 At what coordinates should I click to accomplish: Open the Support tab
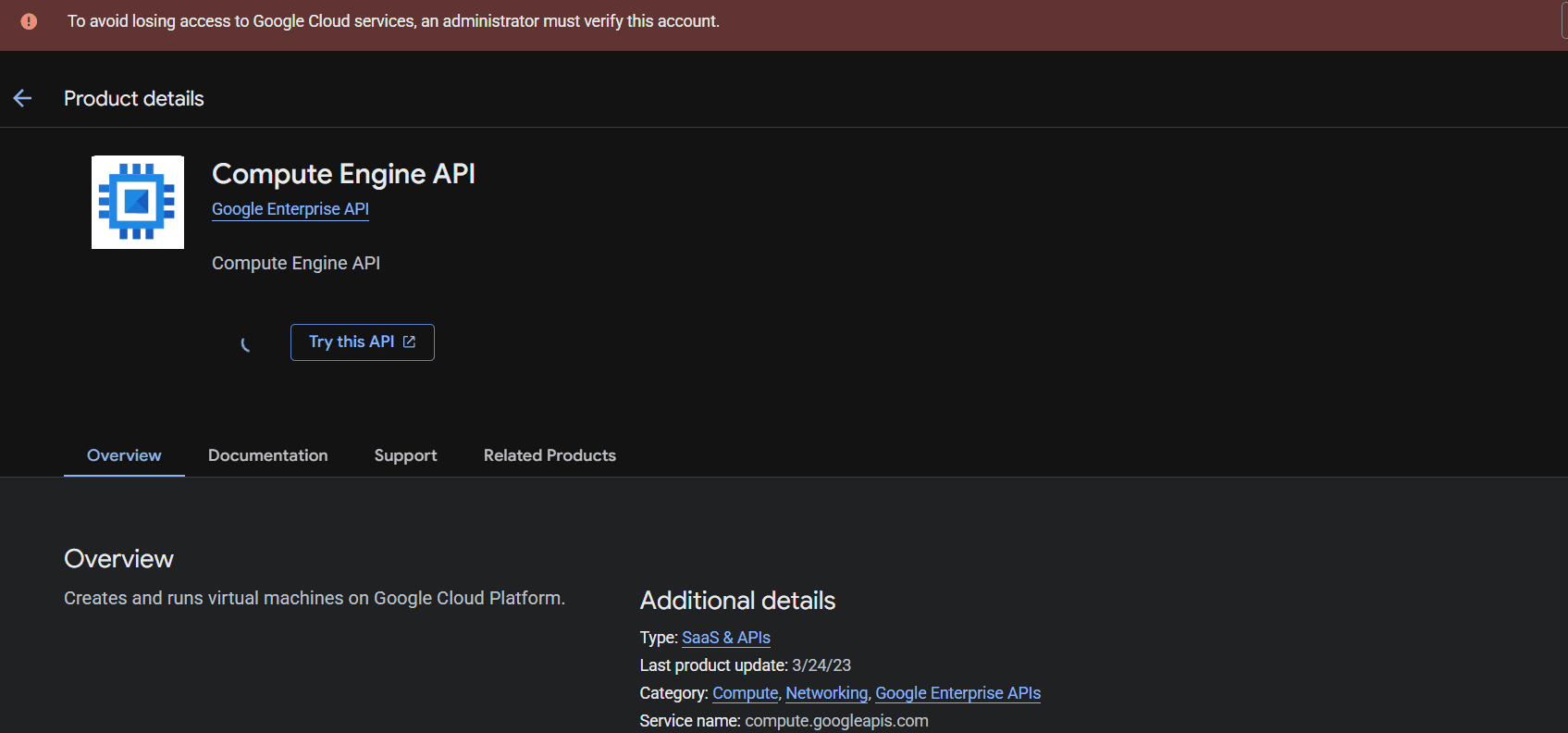pos(405,455)
